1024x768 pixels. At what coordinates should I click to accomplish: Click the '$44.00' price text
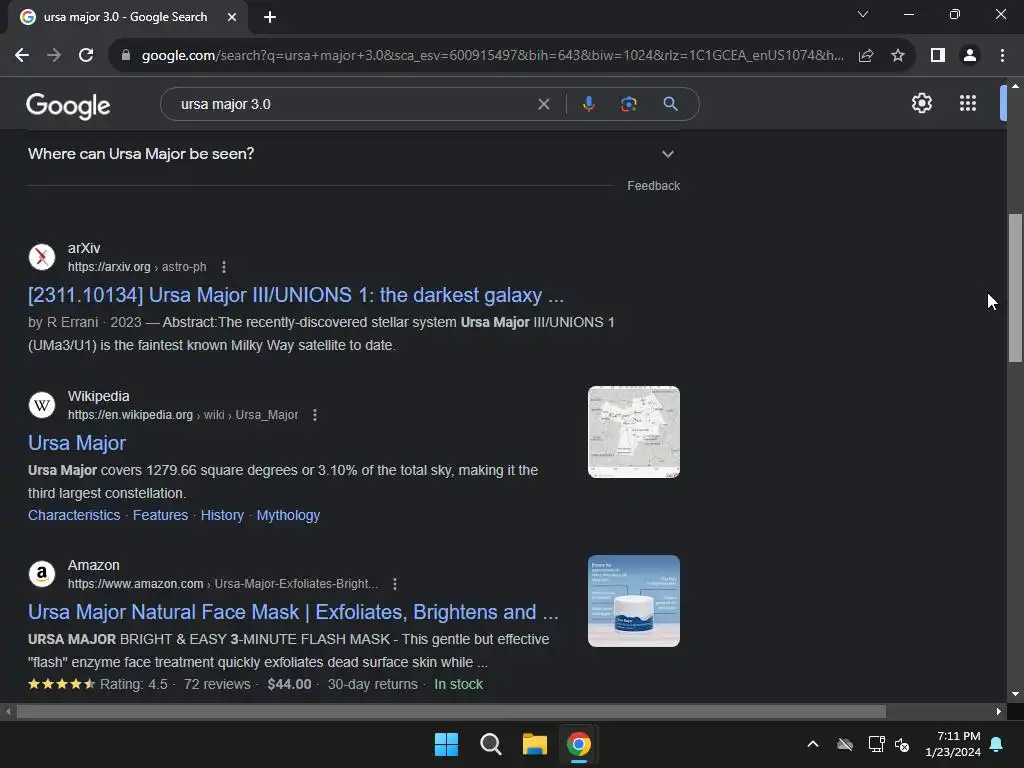289,684
